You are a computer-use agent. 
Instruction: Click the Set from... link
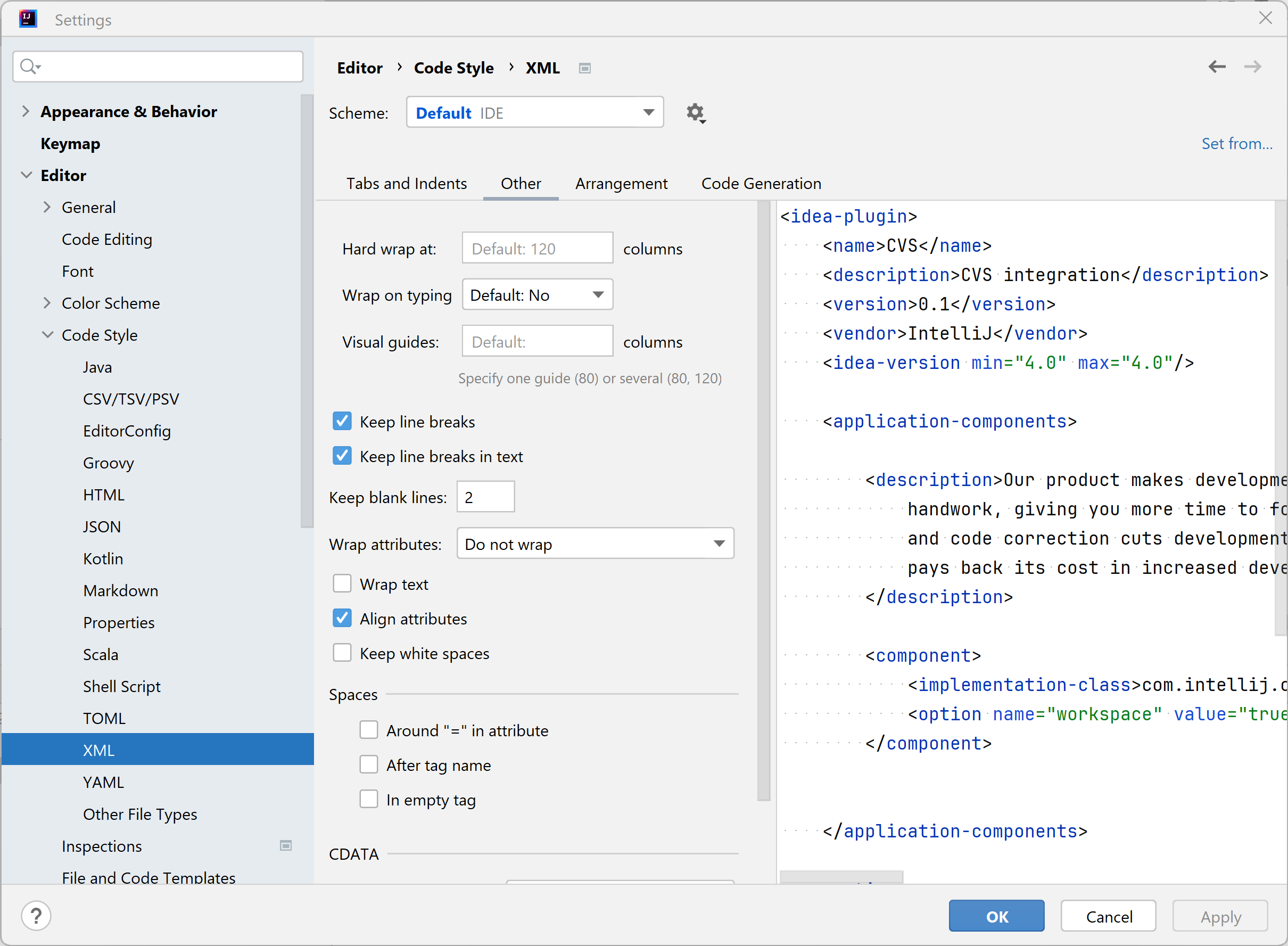[x=1236, y=143]
